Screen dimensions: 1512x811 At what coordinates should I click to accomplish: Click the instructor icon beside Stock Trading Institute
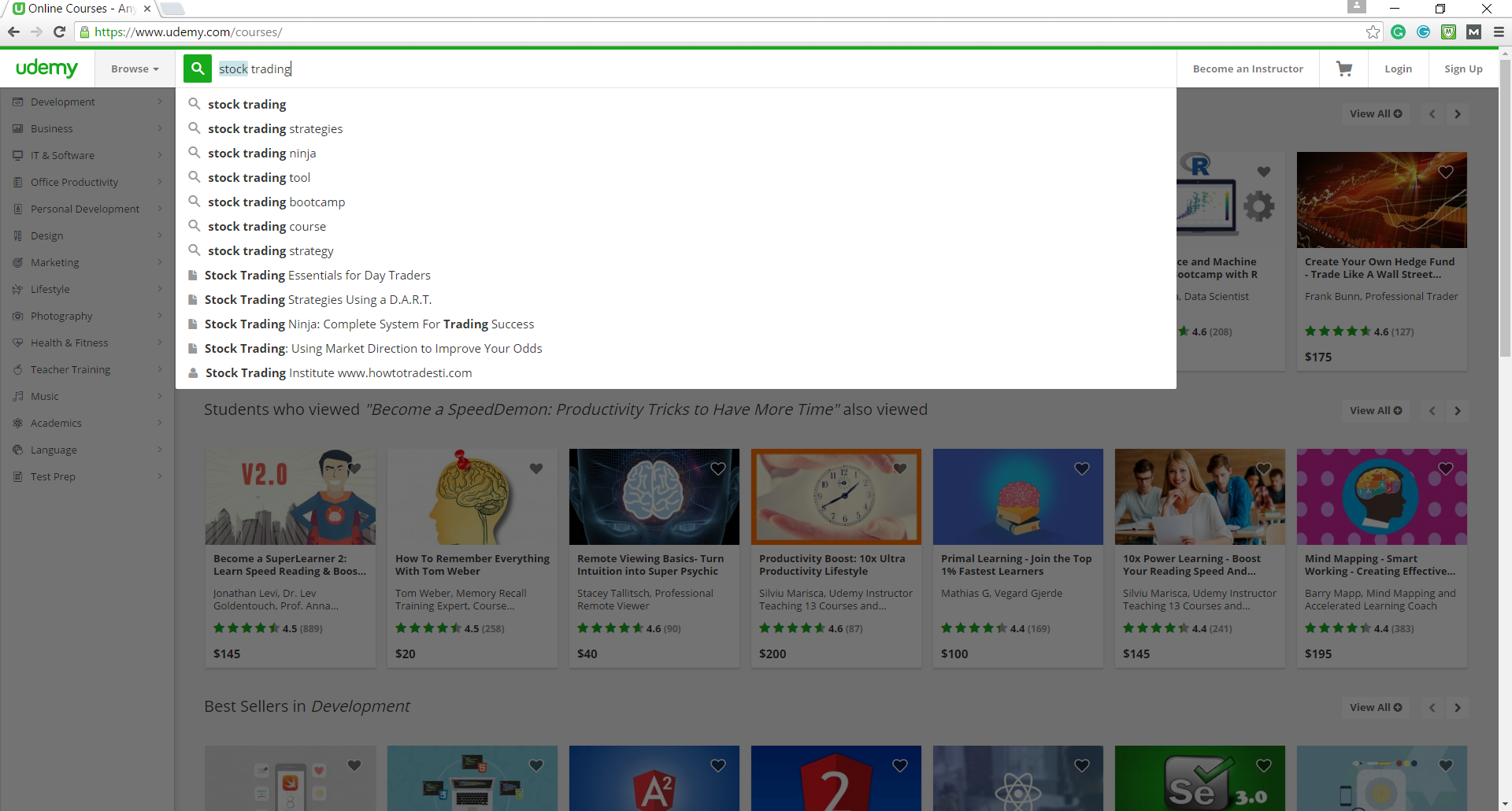193,372
